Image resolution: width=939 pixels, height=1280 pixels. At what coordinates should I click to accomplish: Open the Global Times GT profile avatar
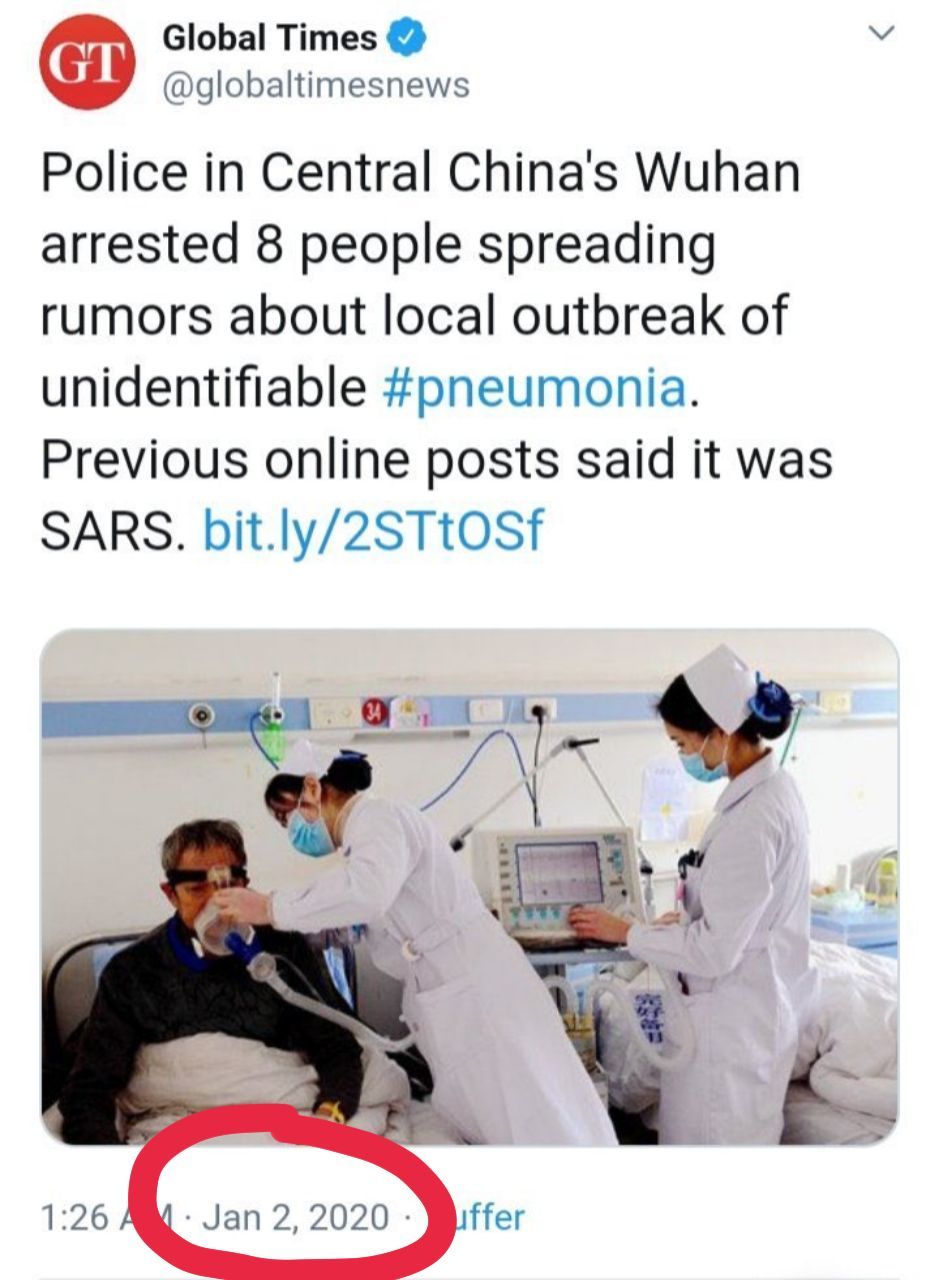click(87, 64)
